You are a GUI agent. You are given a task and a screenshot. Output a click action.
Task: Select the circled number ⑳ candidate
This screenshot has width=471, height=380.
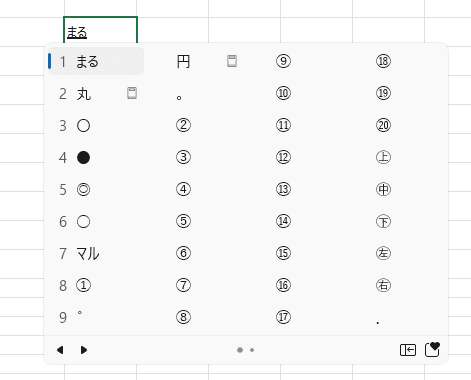(x=383, y=125)
